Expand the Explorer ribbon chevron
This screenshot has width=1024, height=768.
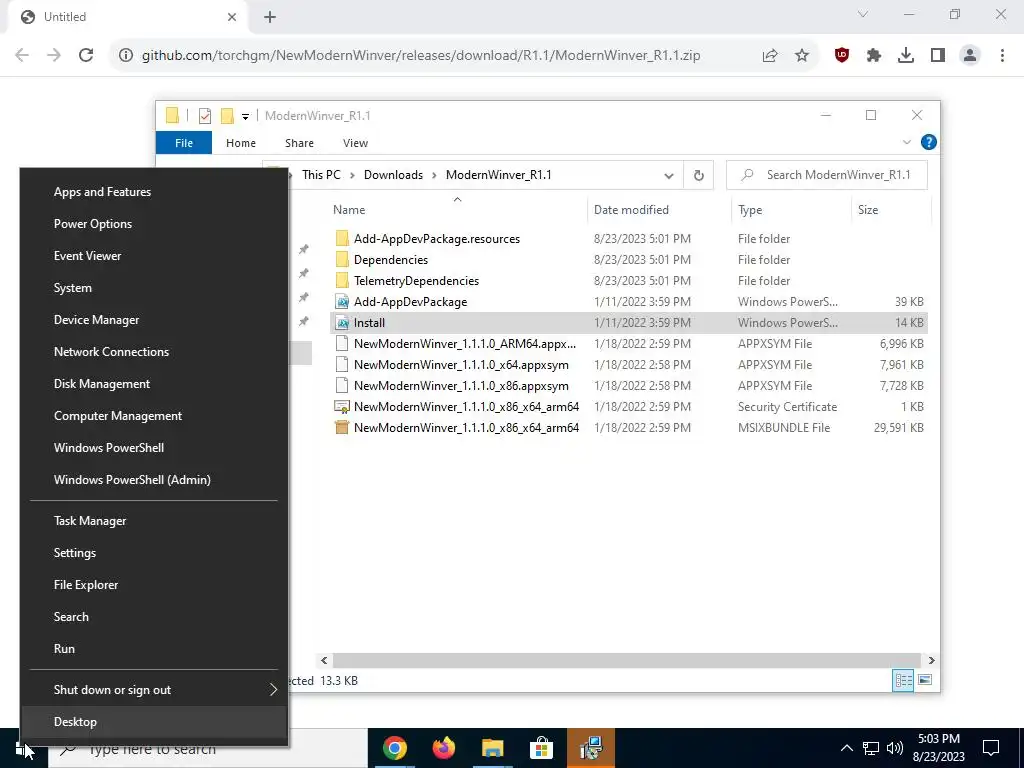click(x=906, y=142)
